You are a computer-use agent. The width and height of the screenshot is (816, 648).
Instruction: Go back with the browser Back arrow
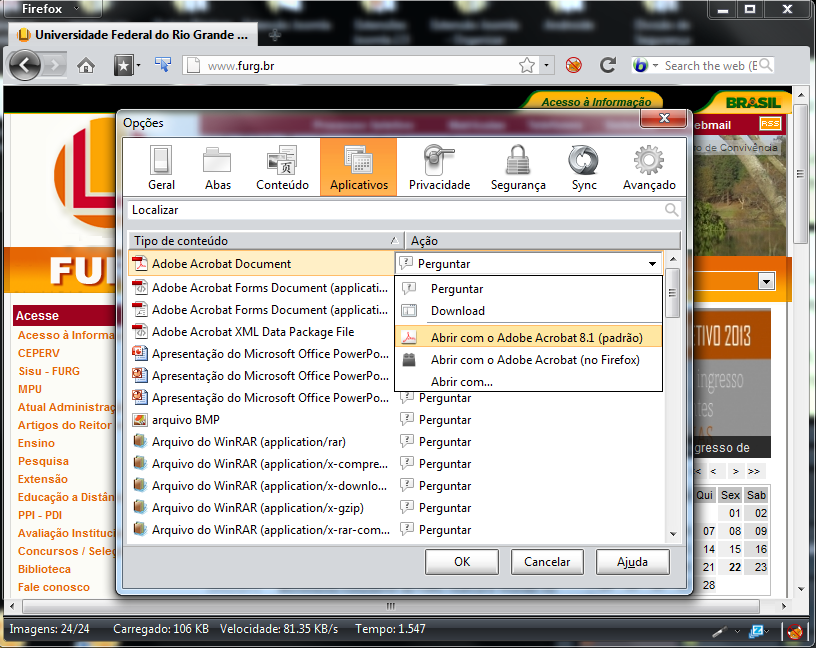(24, 65)
